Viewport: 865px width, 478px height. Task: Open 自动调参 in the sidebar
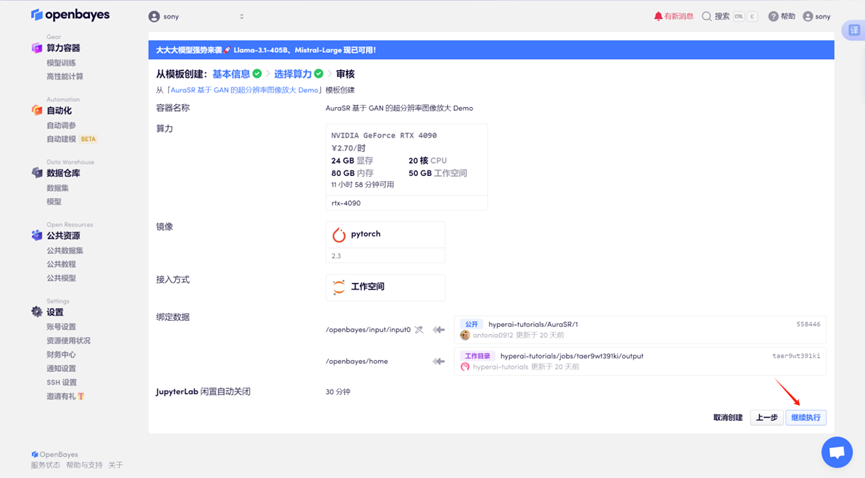[61, 125]
